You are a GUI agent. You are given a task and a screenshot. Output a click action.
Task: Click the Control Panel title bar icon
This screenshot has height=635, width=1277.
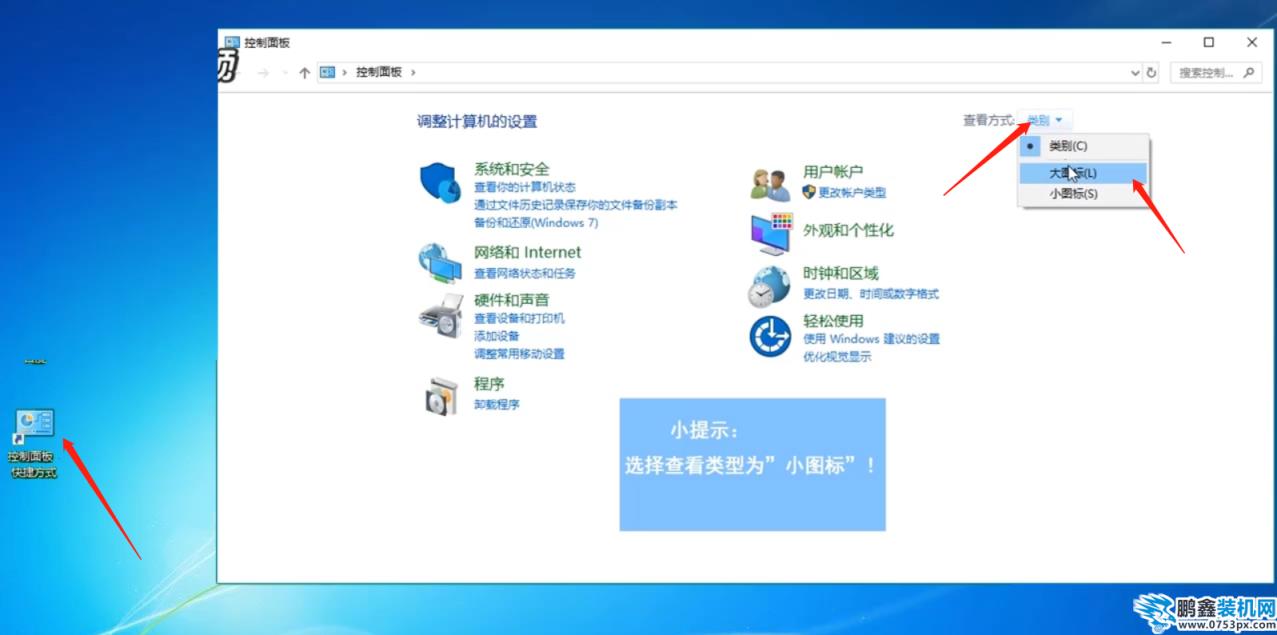click(x=232, y=42)
